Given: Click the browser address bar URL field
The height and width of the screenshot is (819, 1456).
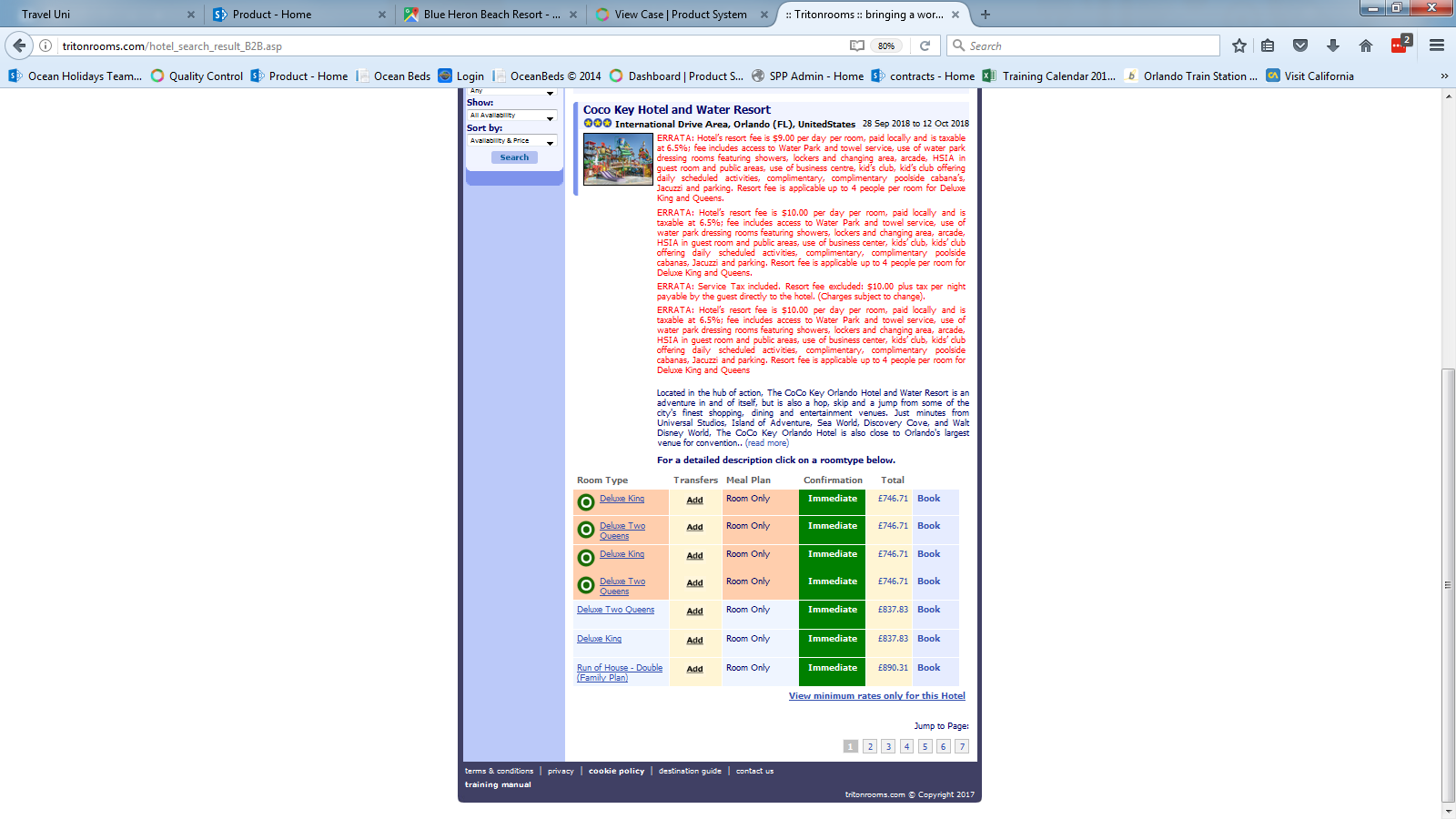Looking at the screenshot, I should pos(450,45).
